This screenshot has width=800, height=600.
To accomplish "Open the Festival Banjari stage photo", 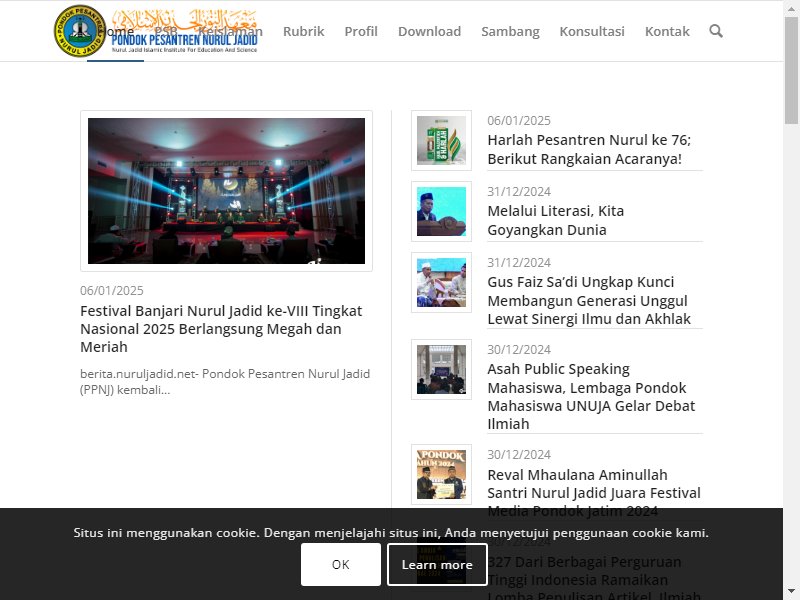I will pyautogui.click(x=227, y=191).
